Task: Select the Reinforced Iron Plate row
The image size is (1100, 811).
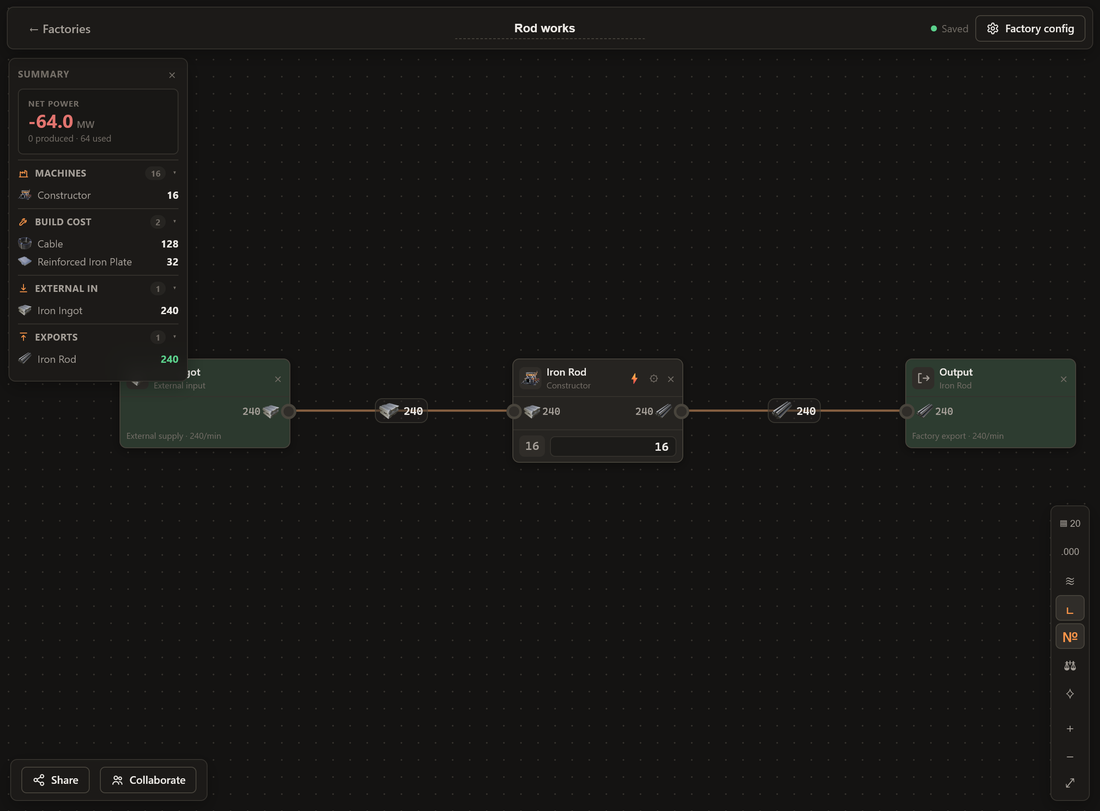Action: point(98,262)
